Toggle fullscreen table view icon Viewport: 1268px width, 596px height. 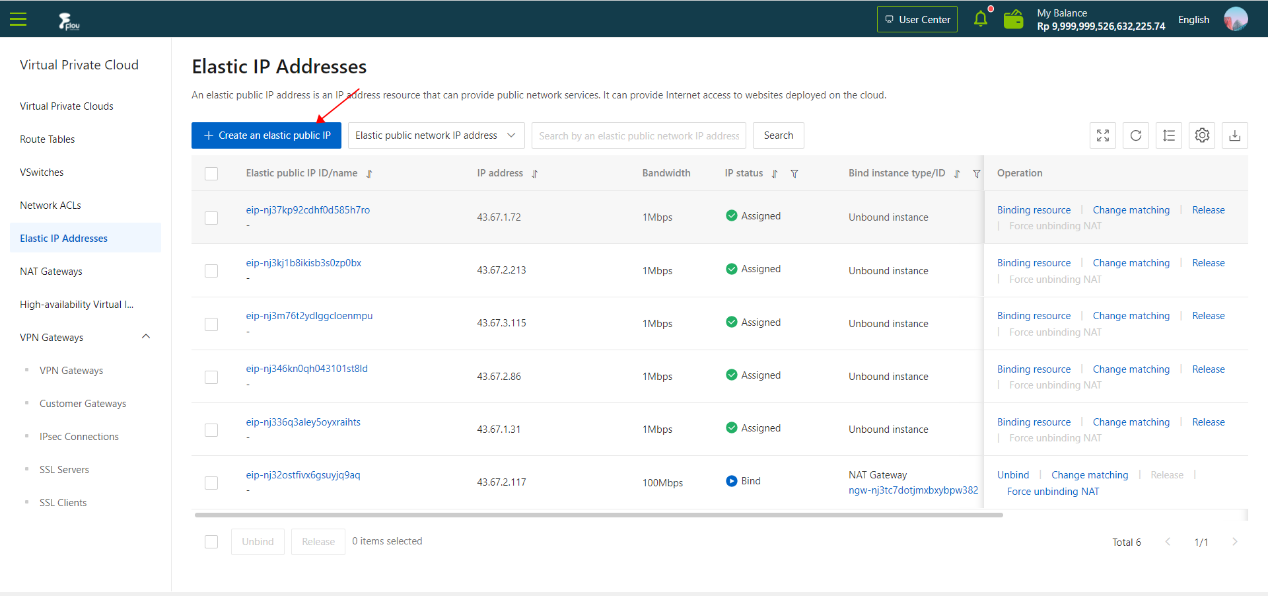1102,136
